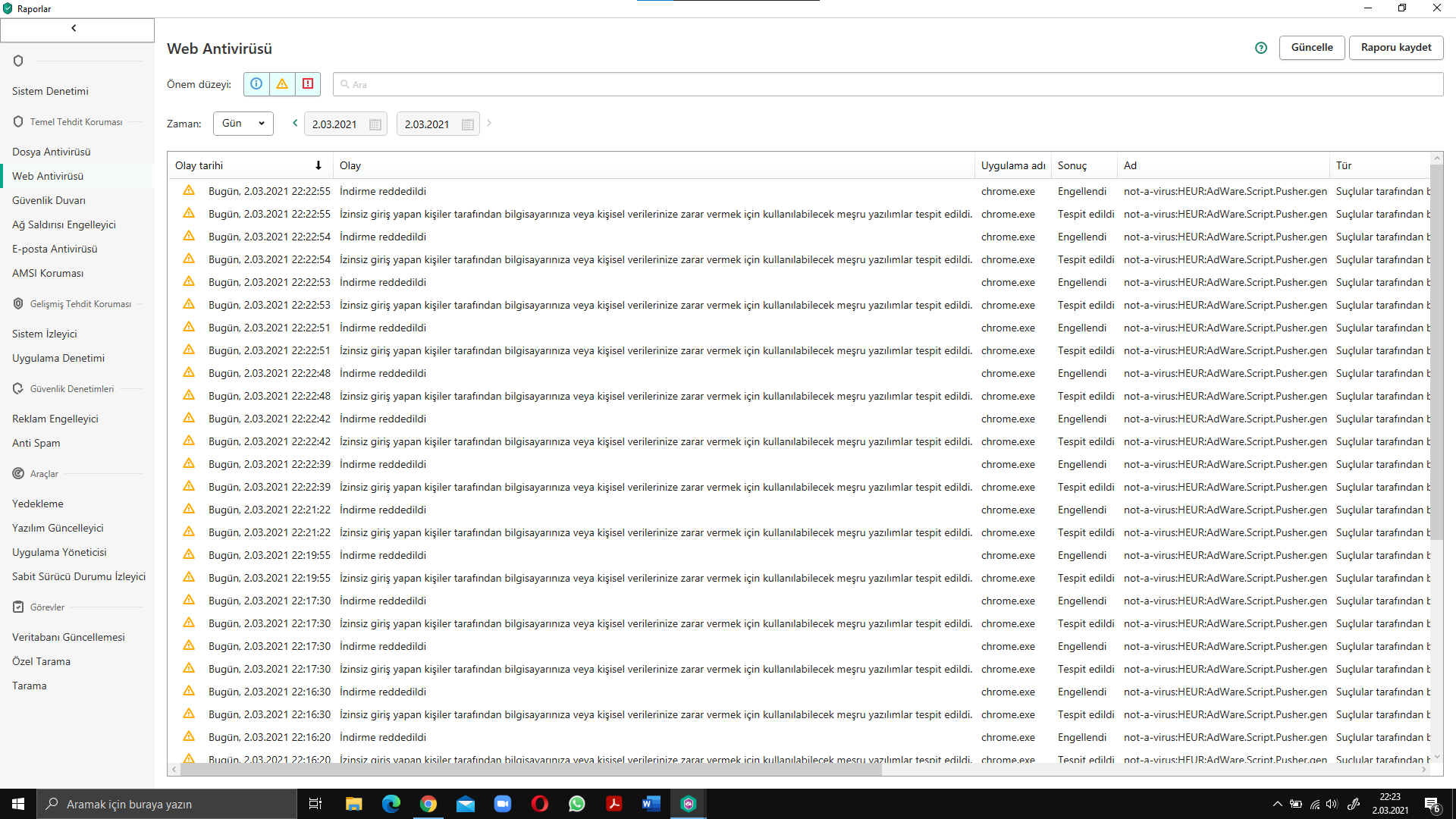1456x819 pixels.
Task: Open the Gün time period dropdown
Action: click(243, 124)
